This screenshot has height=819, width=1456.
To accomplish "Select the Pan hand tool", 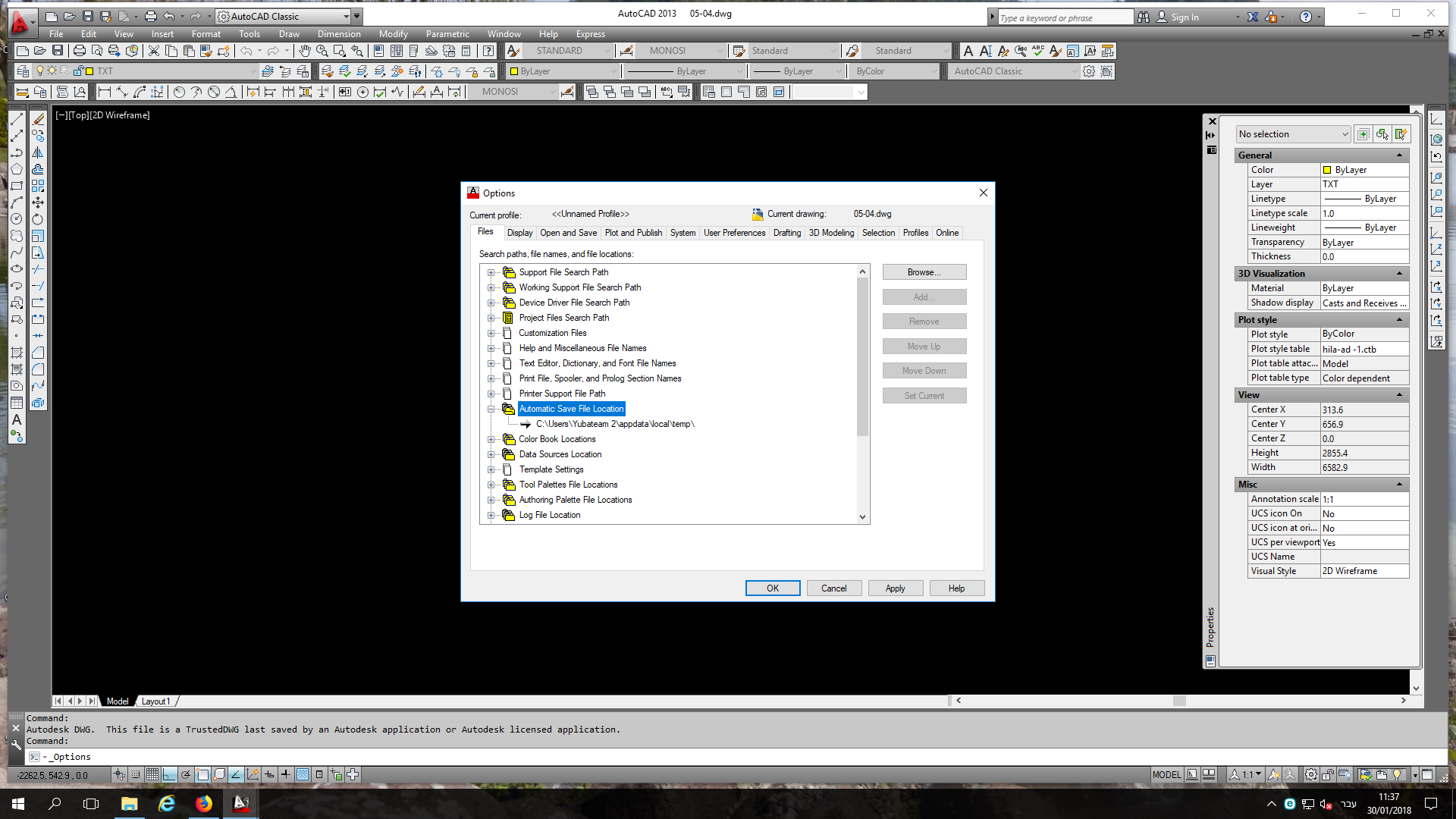I will pos(304,51).
